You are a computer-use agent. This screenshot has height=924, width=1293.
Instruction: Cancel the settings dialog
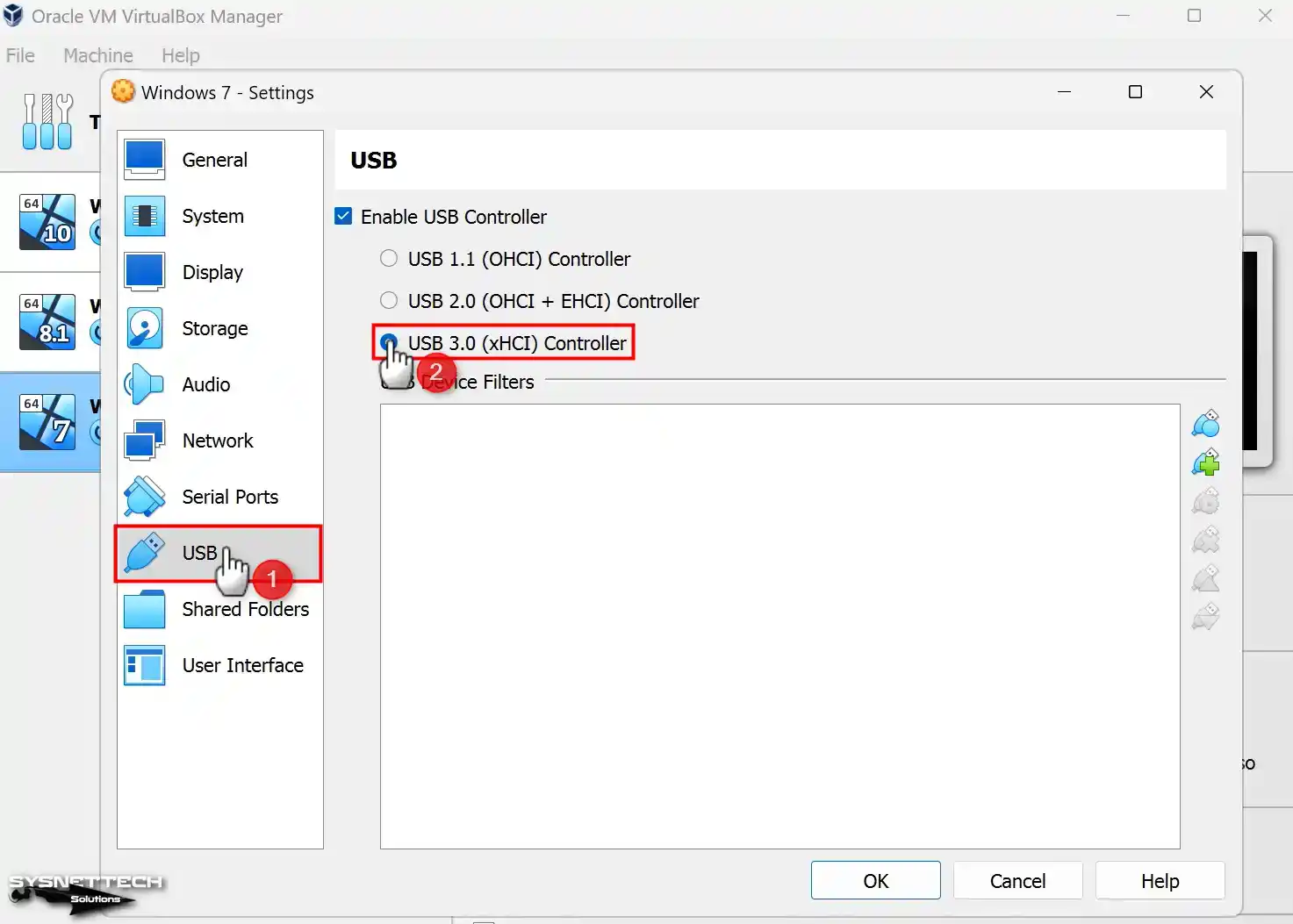[x=1018, y=880]
